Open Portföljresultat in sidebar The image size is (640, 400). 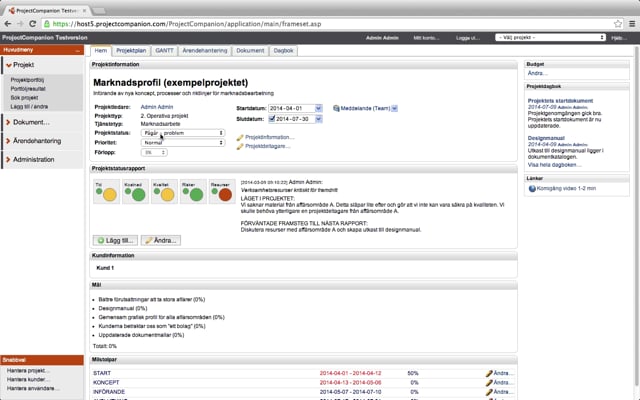tap(28, 89)
